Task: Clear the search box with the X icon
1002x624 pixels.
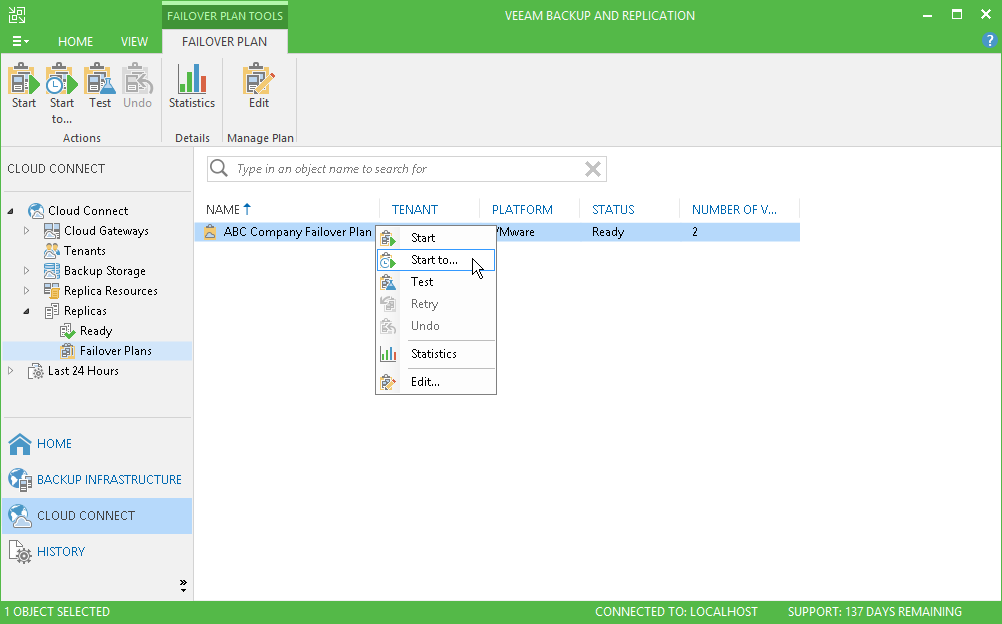Action: pyautogui.click(x=593, y=169)
